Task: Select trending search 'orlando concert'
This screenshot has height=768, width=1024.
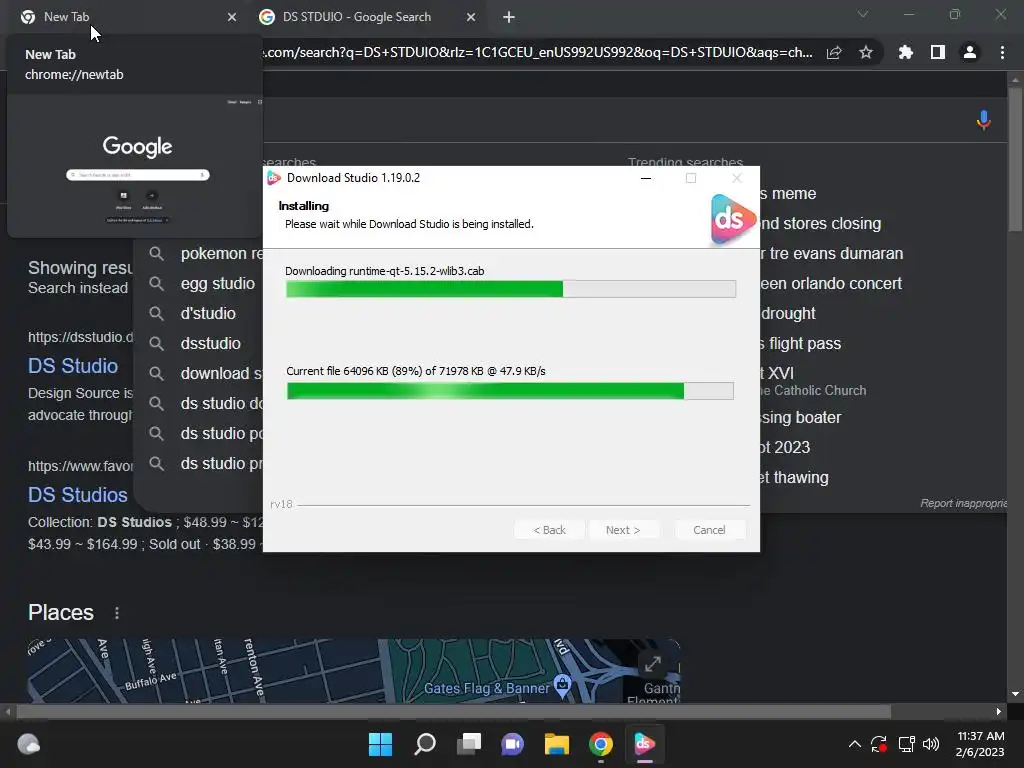Action: click(x=831, y=283)
